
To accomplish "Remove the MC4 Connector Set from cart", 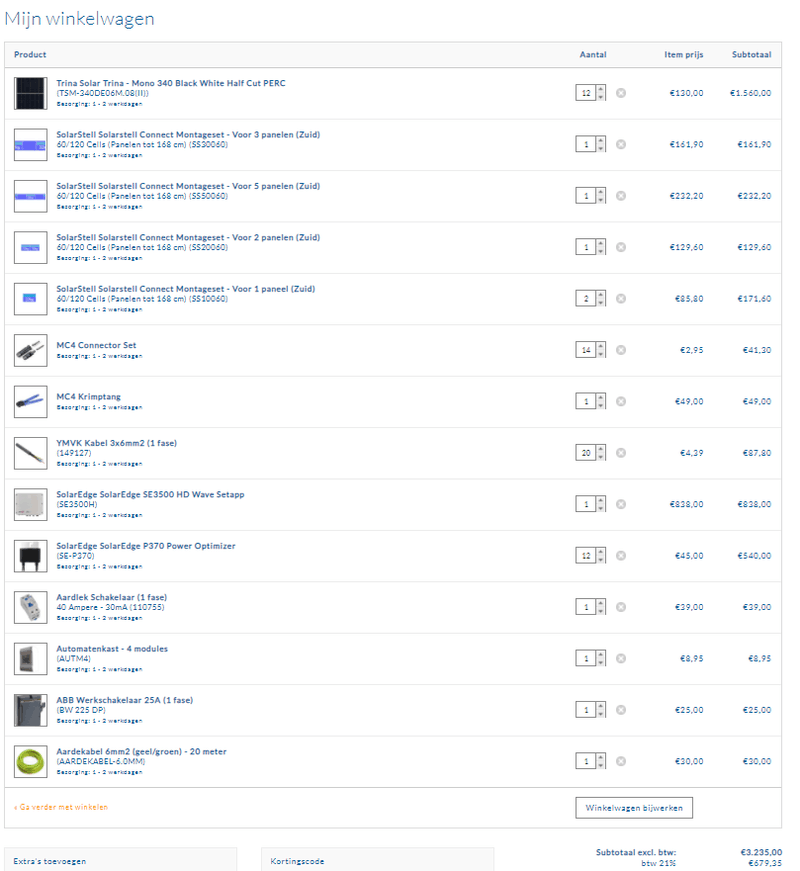I will [621, 349].
